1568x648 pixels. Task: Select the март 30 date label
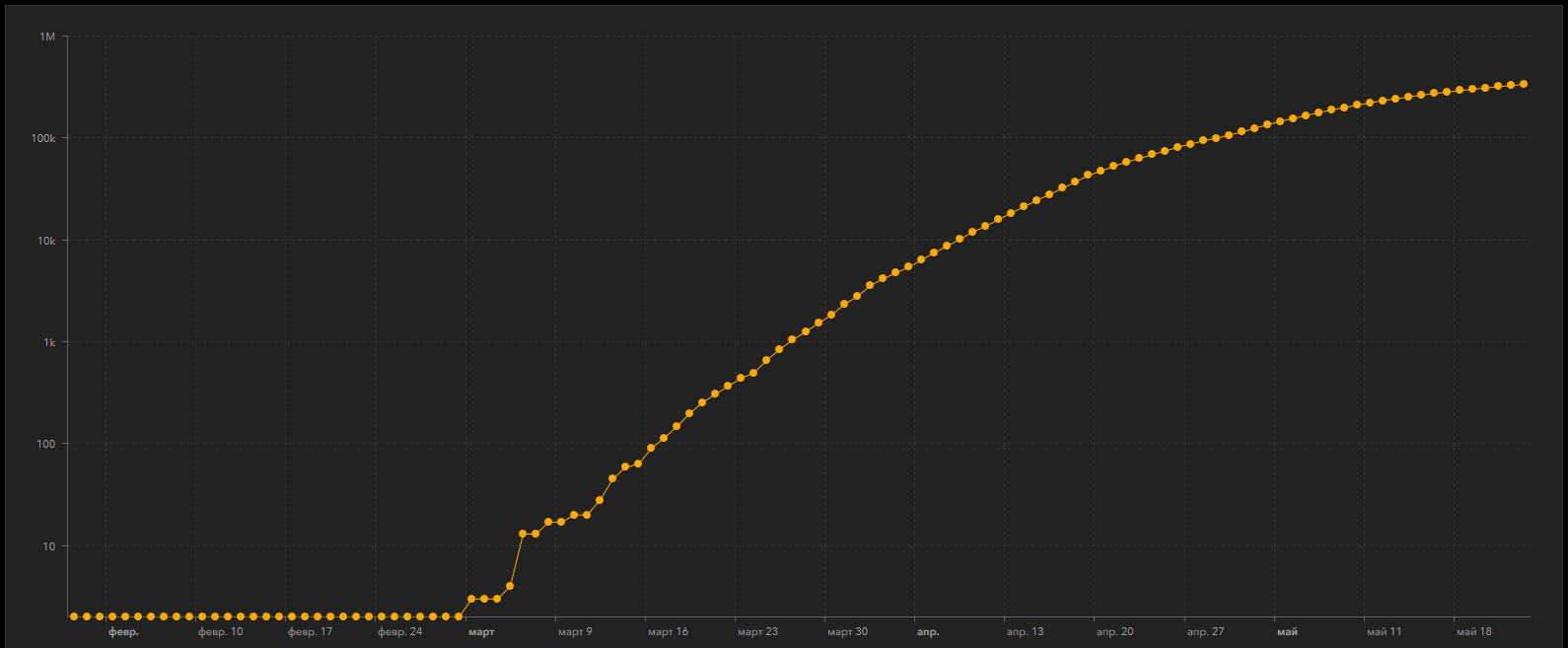(x=847, y=632)
